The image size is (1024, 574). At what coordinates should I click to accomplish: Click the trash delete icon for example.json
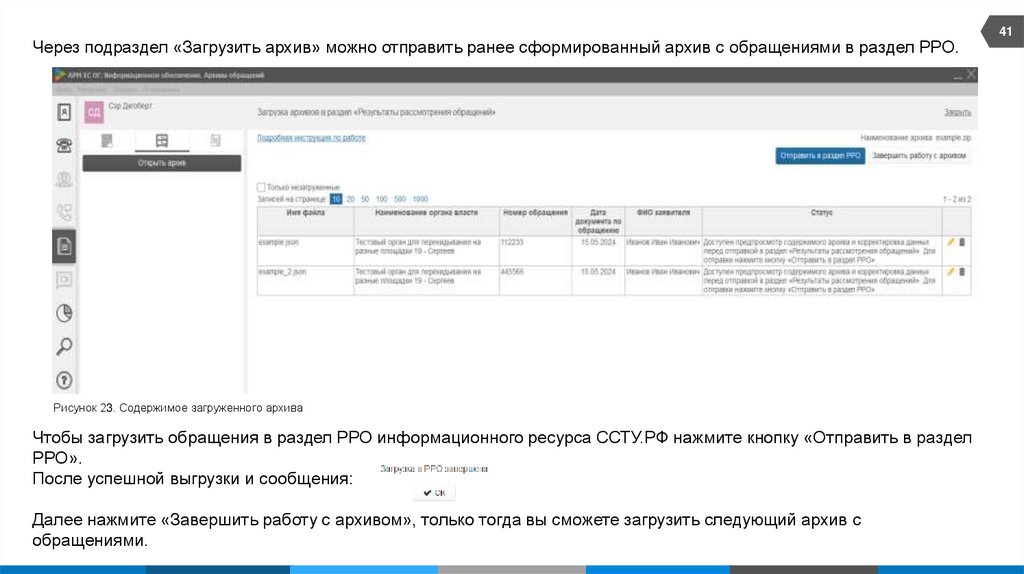coord(962,242)
